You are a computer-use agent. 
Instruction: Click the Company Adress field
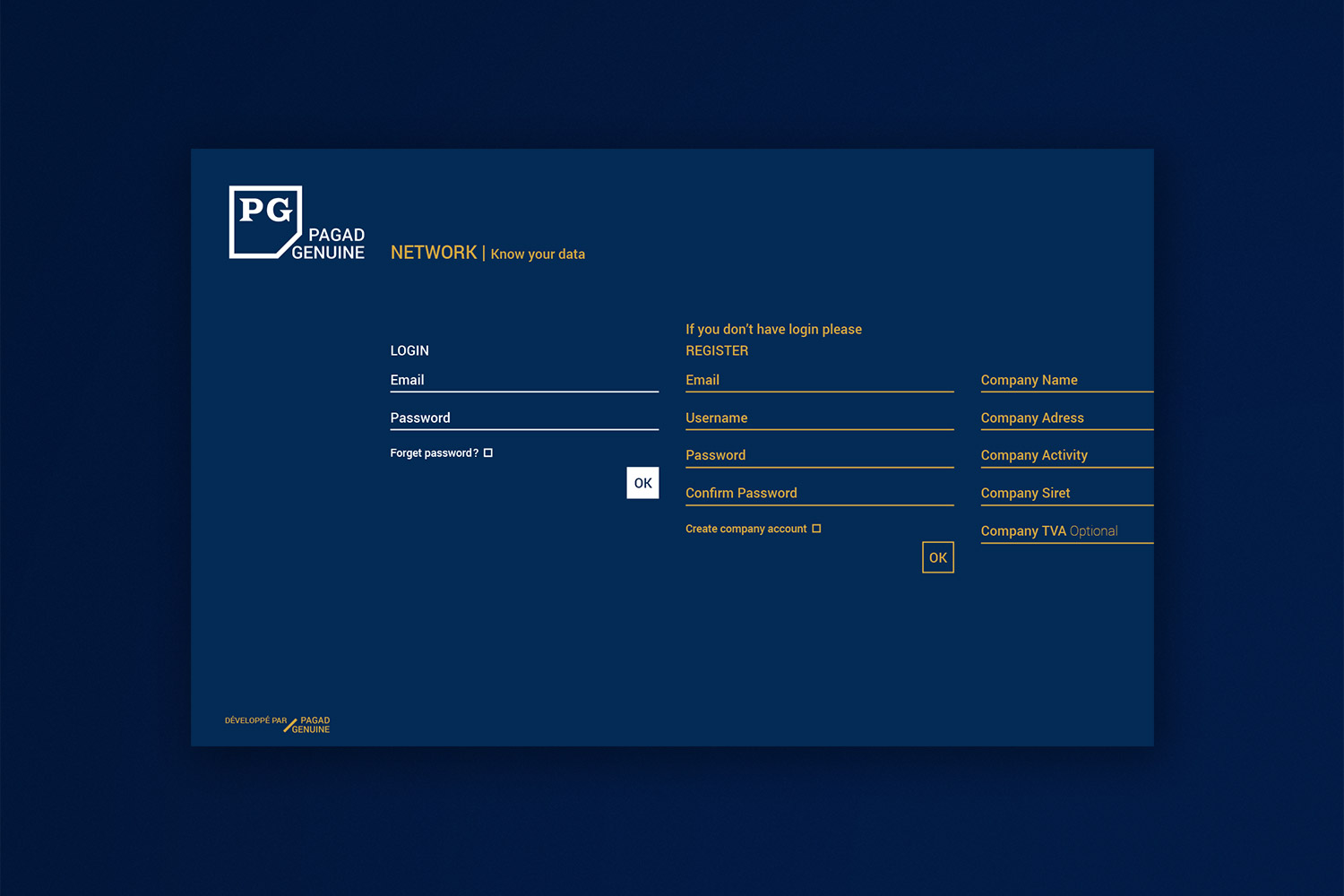[1066, 418]
